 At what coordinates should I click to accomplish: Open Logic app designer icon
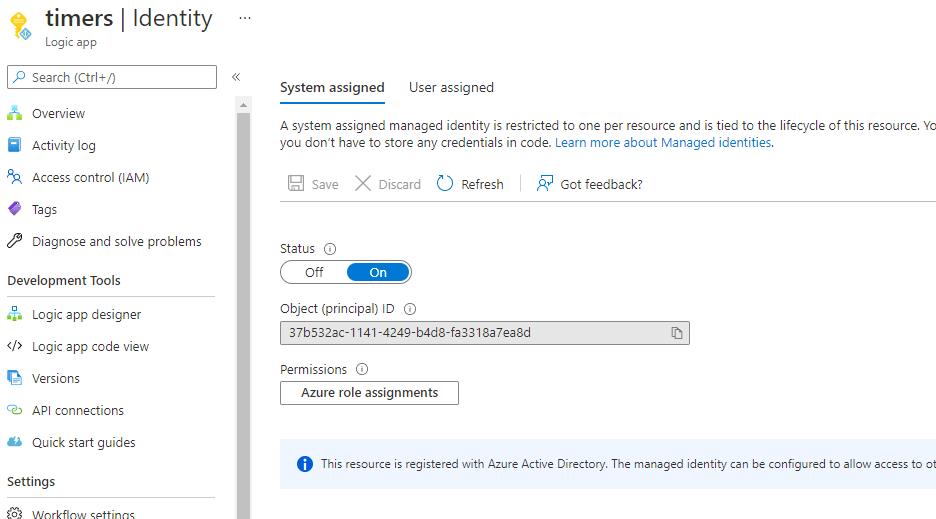[x=14, y=314]
